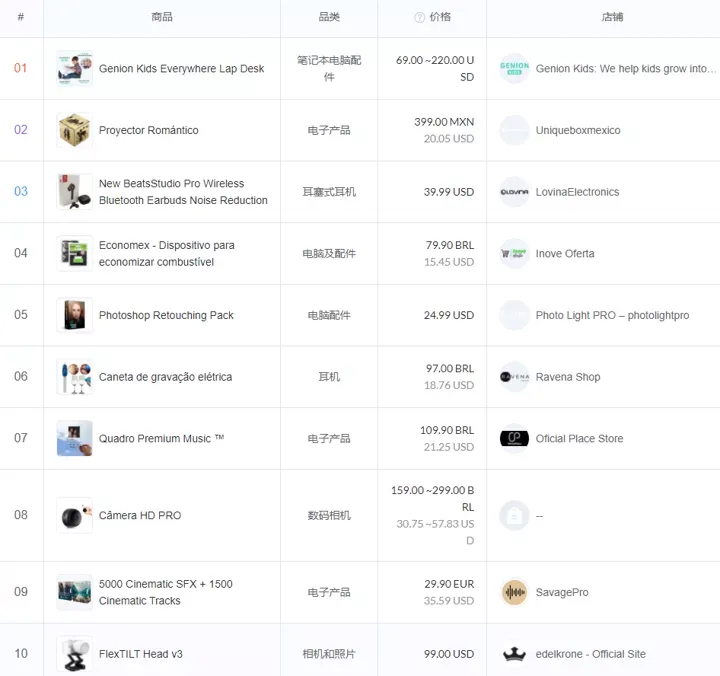Open the Genion Kids store logo
720x676 pixels.
pos(514,68)
